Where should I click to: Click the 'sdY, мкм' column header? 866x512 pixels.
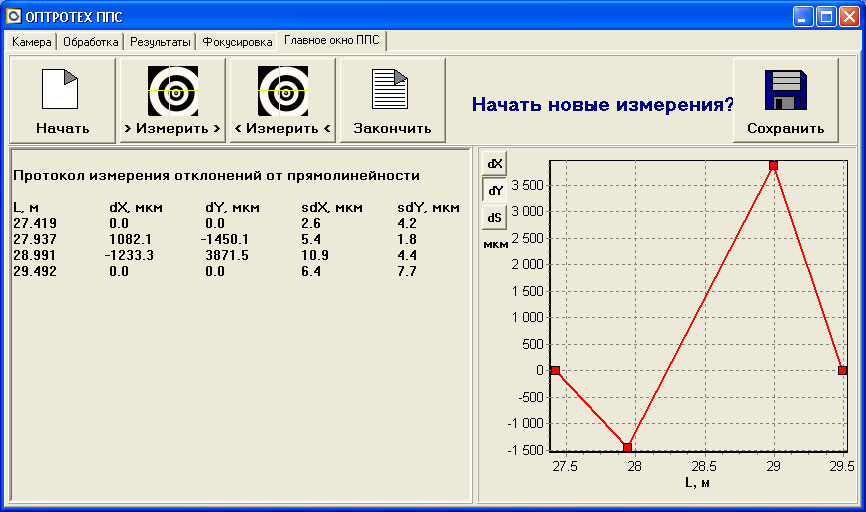pyautogui.click(x=429, y=208)
